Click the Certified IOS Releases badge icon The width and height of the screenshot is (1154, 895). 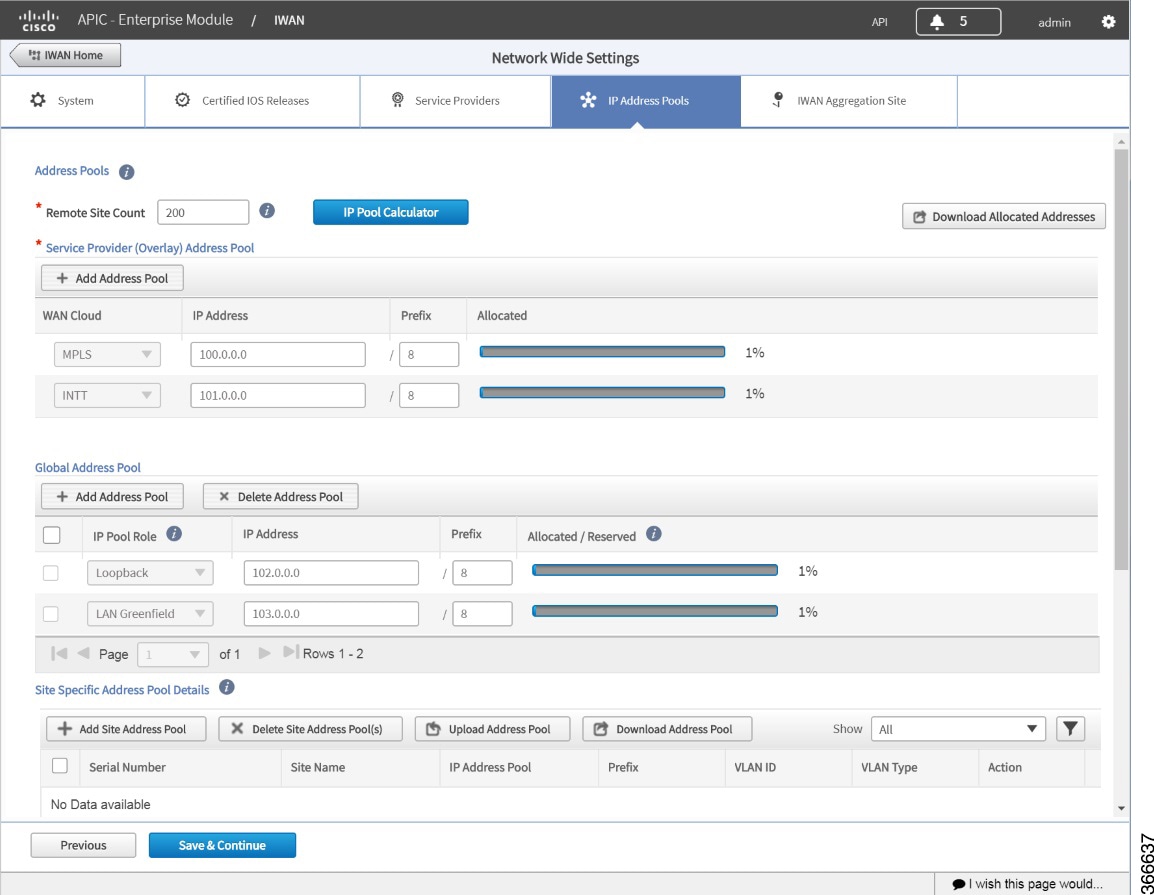click(x=183, y=100)
